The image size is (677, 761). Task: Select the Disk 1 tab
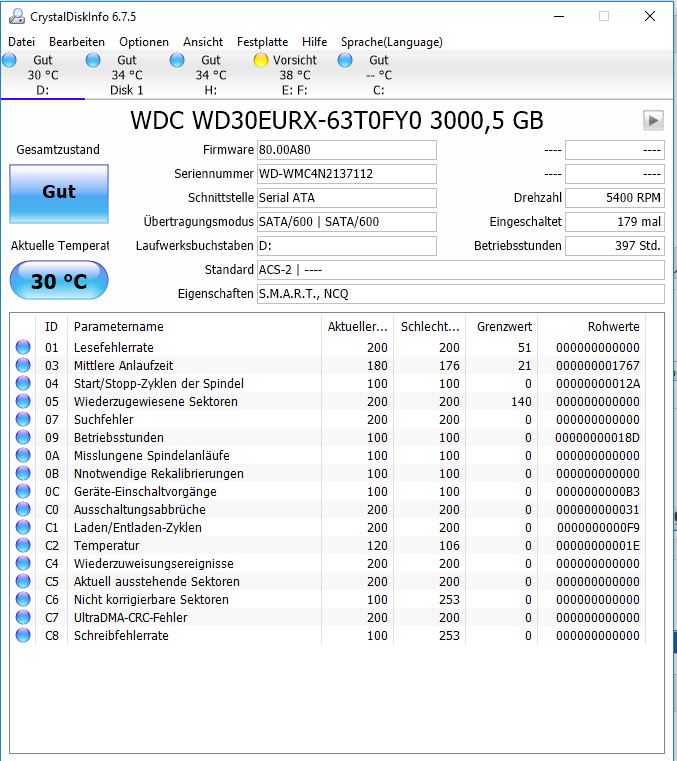[127, 75]
